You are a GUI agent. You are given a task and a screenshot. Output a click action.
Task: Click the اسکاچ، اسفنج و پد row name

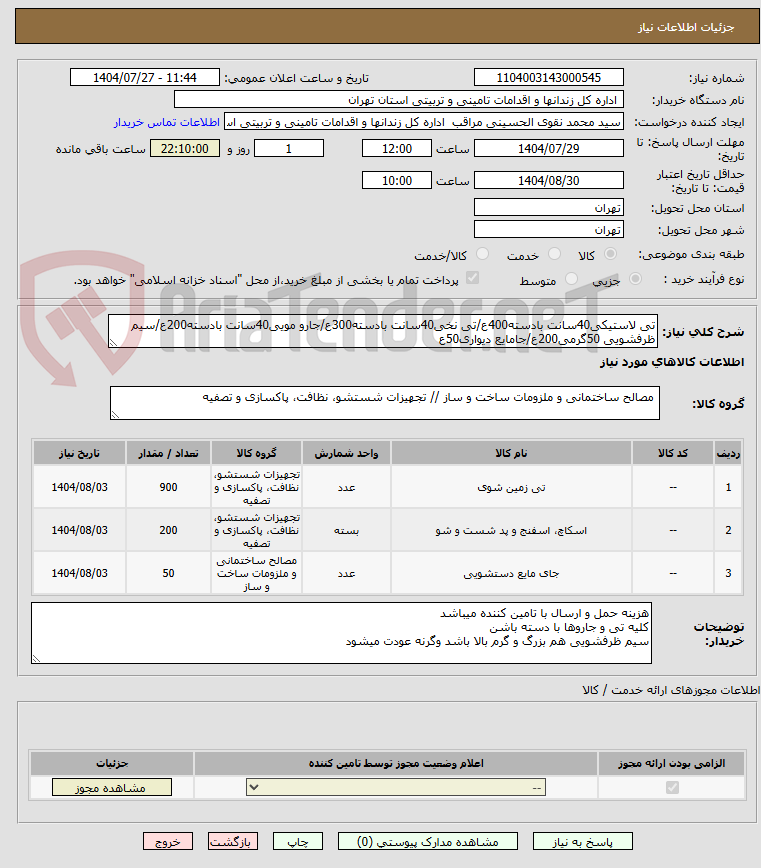point(511,530)
